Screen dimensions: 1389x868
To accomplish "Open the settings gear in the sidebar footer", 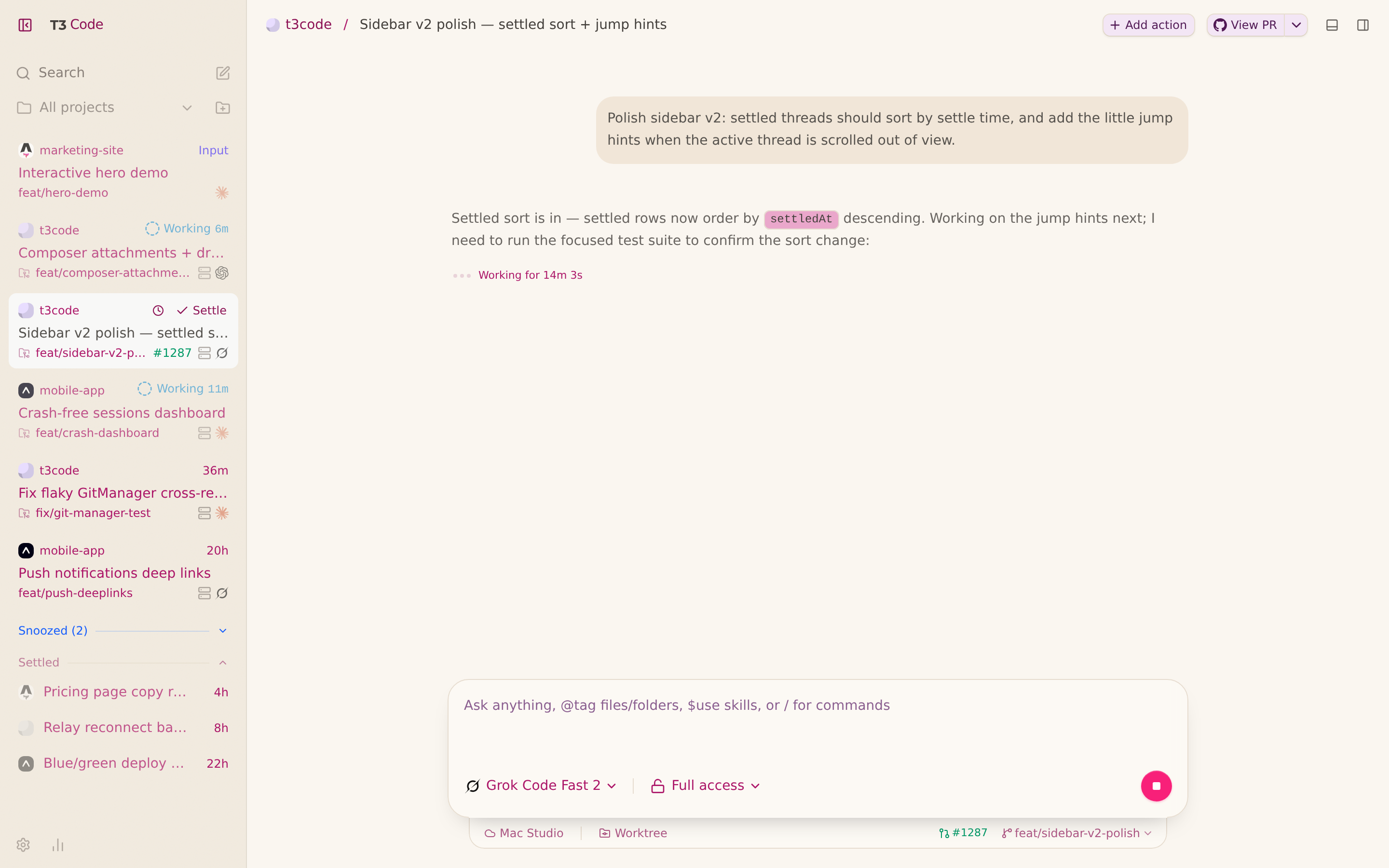I will tap(23, 844).
